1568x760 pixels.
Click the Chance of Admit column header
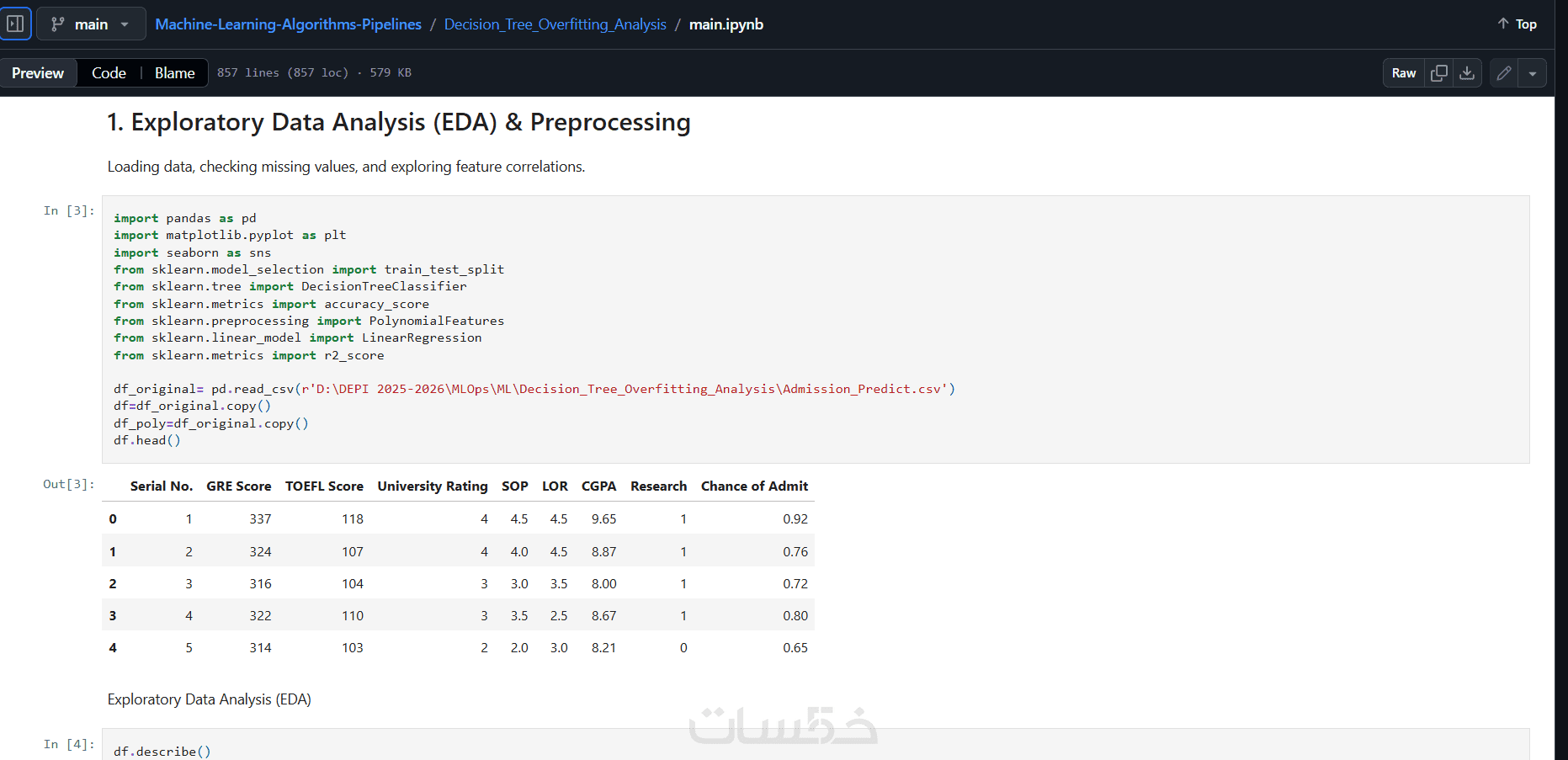(754, 486)
